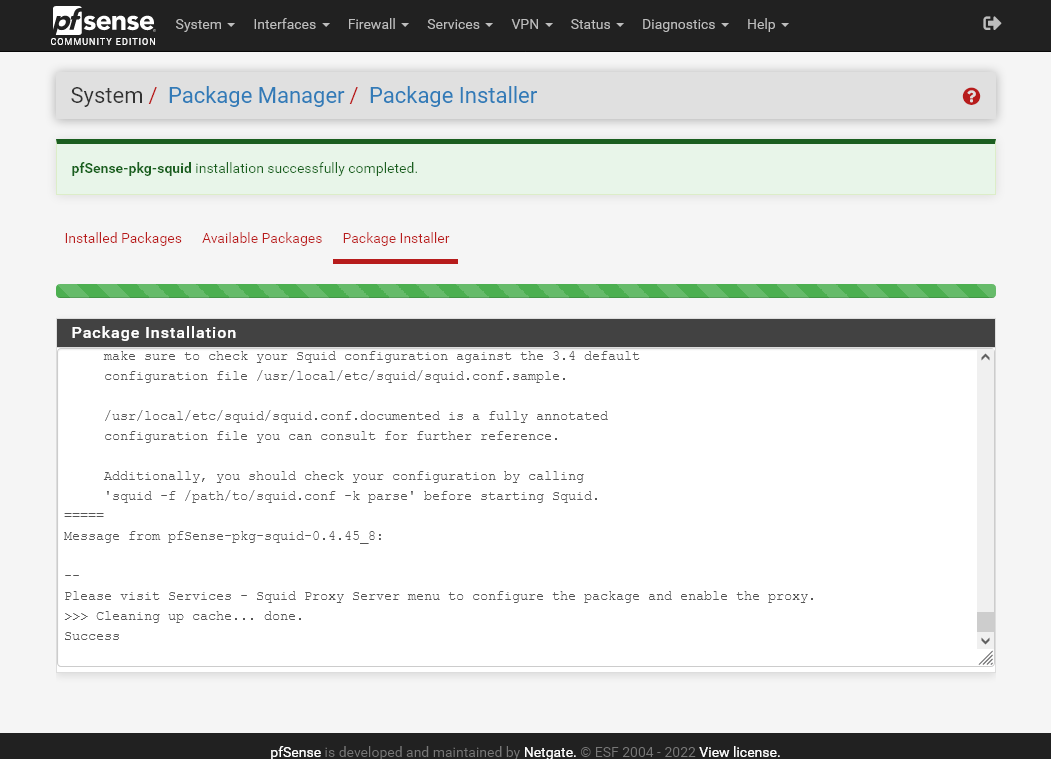This screenshot has height=759, width=1051.
Task: Select the Package Installer tab
Action: click(x=396, y=238)
